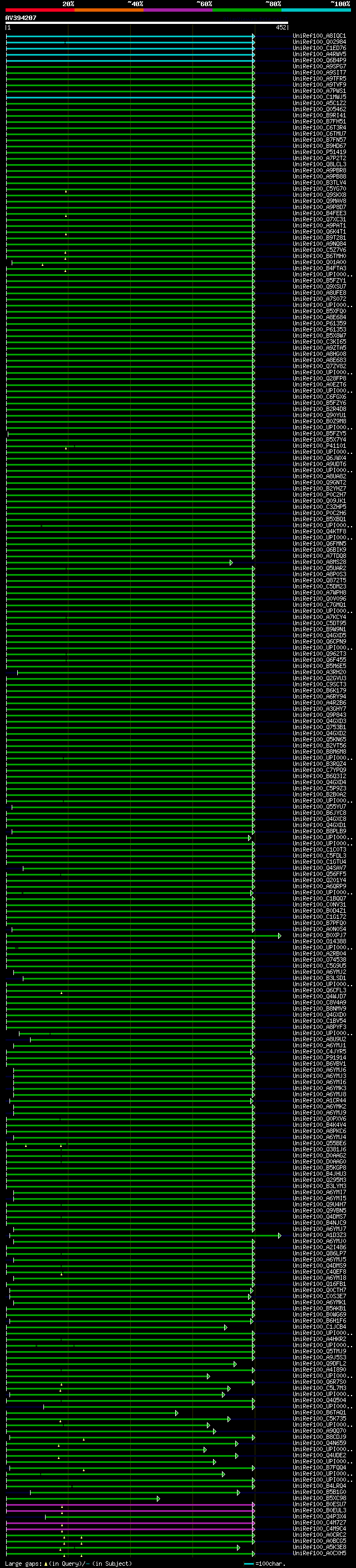This screenshot has height=1568, width=356.
Task: Open hit UniRef100_A9SPG7
Action: pyautogui.click(x=319, y=66)
